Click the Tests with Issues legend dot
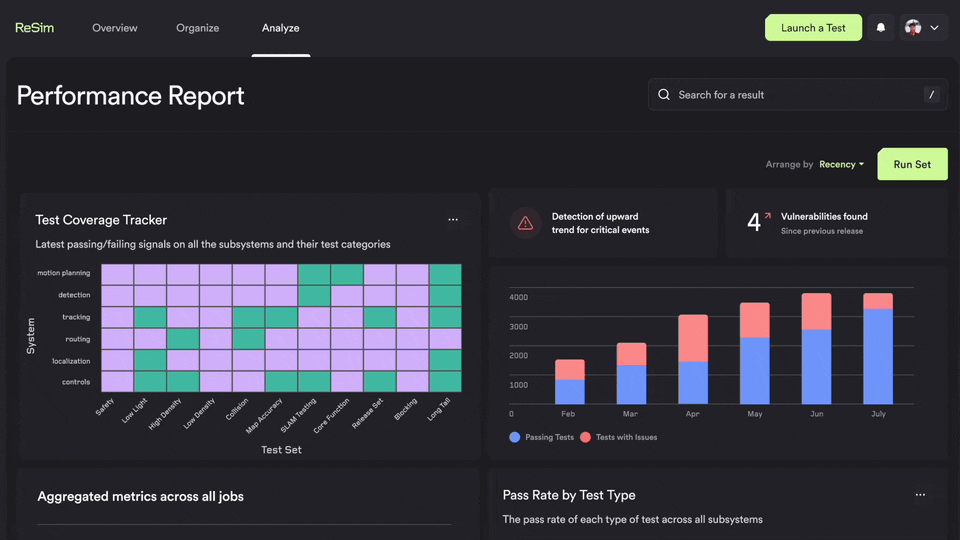 point(585,437)
